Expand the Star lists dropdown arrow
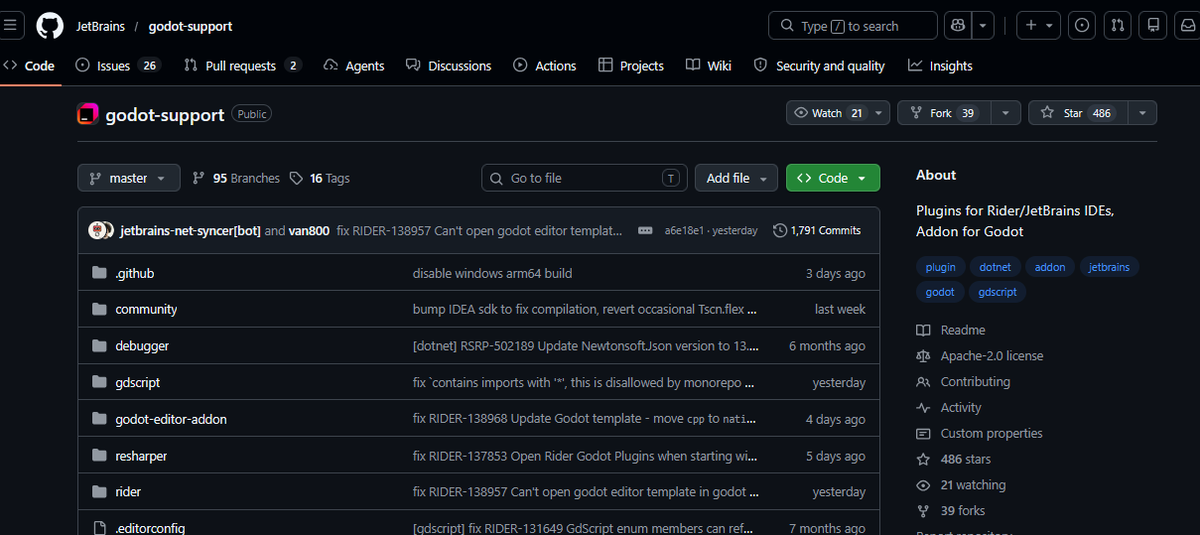 click(1141, 113)
